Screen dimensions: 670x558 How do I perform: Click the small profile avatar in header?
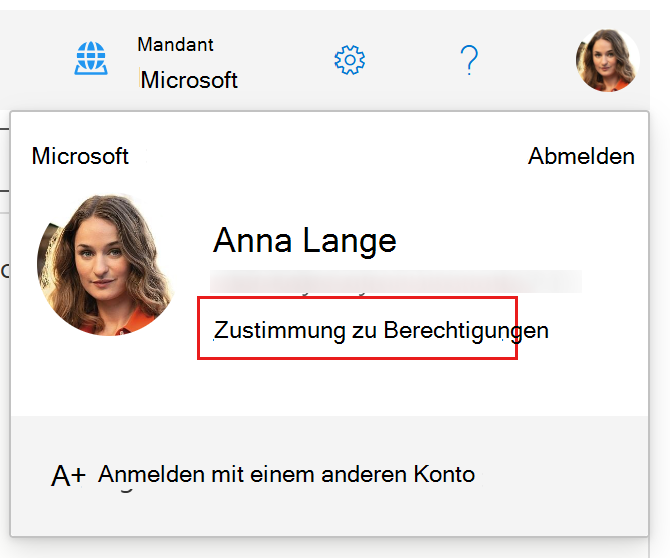point(607,60)
